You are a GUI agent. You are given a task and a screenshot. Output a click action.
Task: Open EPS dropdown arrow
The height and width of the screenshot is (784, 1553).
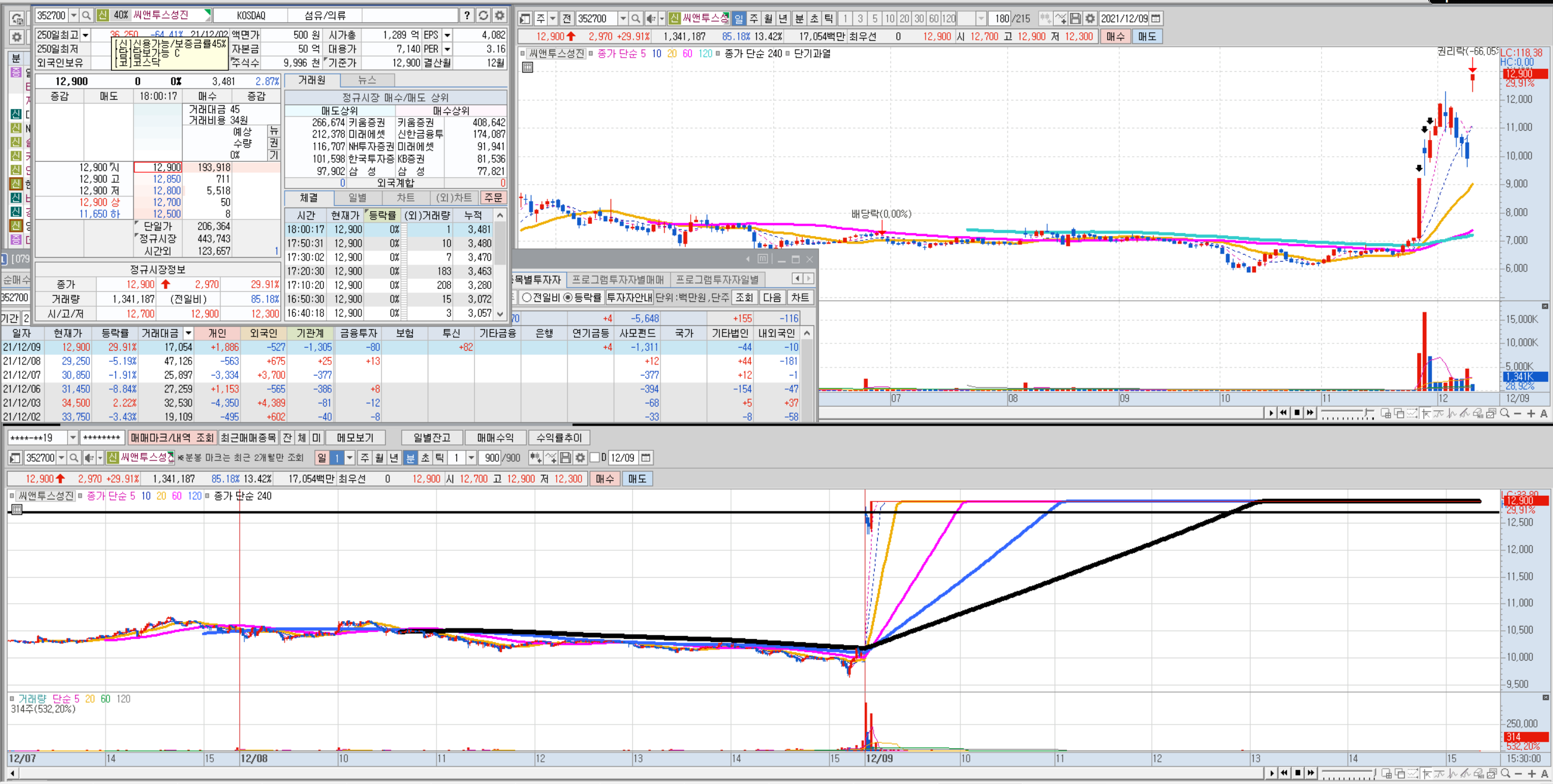(x=447, y=35)
